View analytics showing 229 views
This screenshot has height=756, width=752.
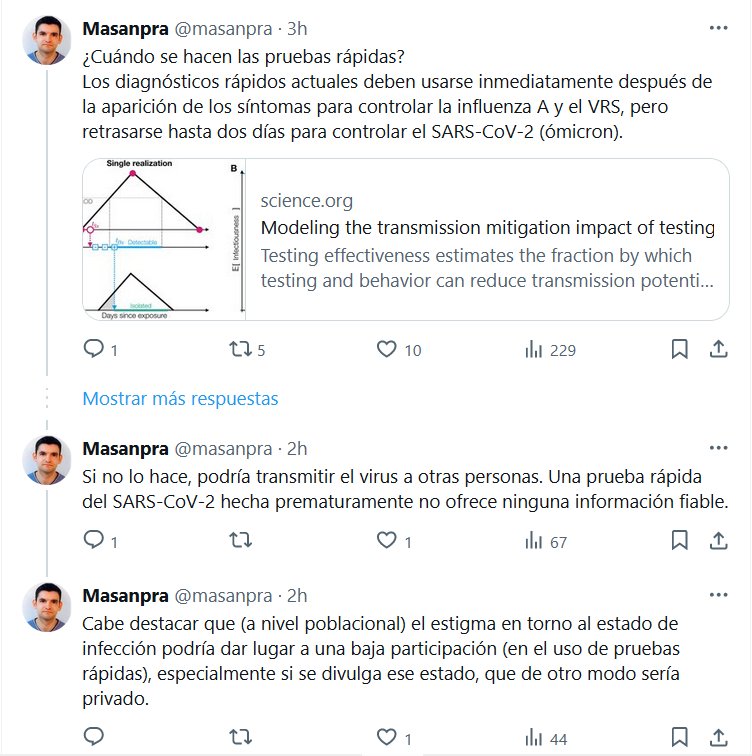click(534, 349)
